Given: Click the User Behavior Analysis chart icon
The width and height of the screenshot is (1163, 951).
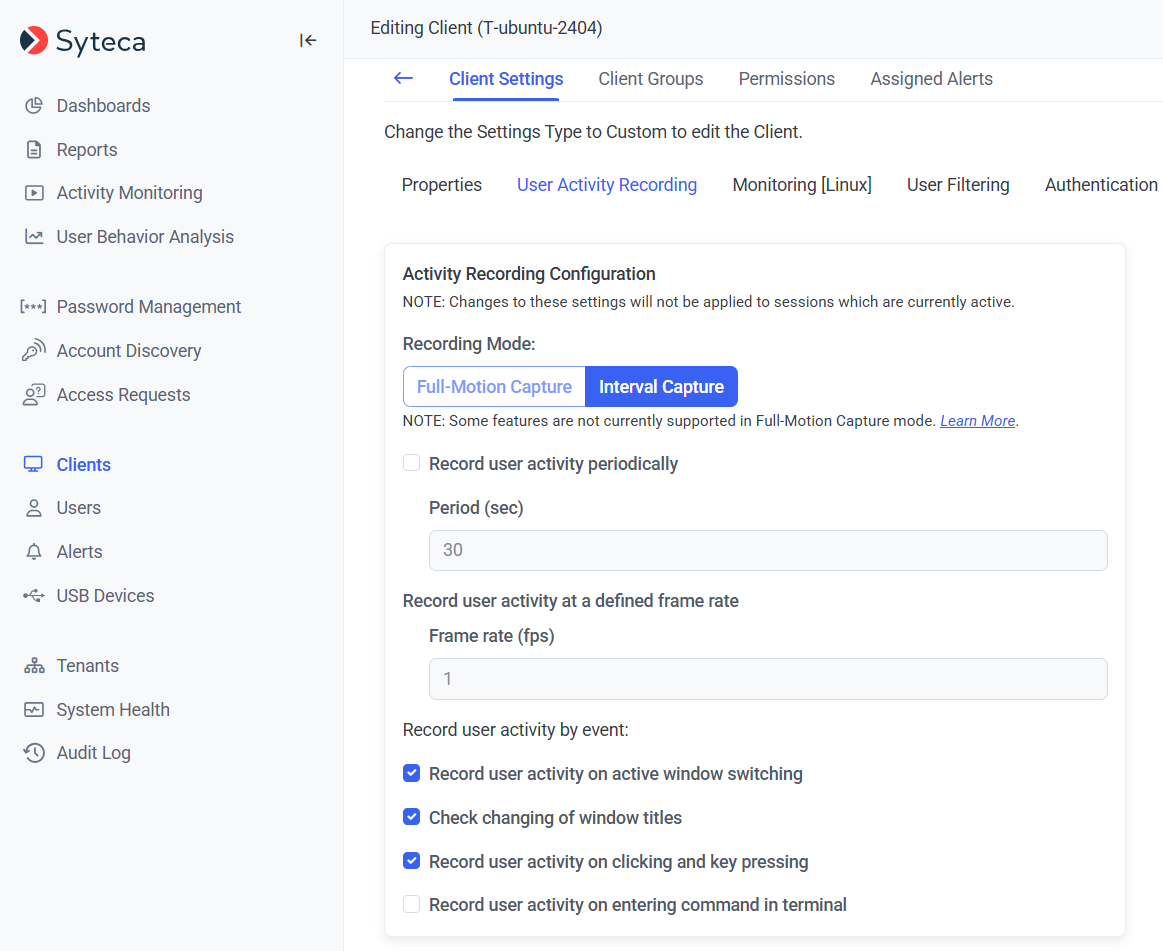Looking at the screenshot, I should pyautogui.click(x=34, y=237).
